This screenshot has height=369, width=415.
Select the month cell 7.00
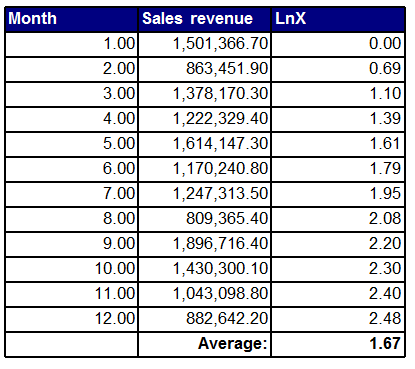(x=72, y=194)
